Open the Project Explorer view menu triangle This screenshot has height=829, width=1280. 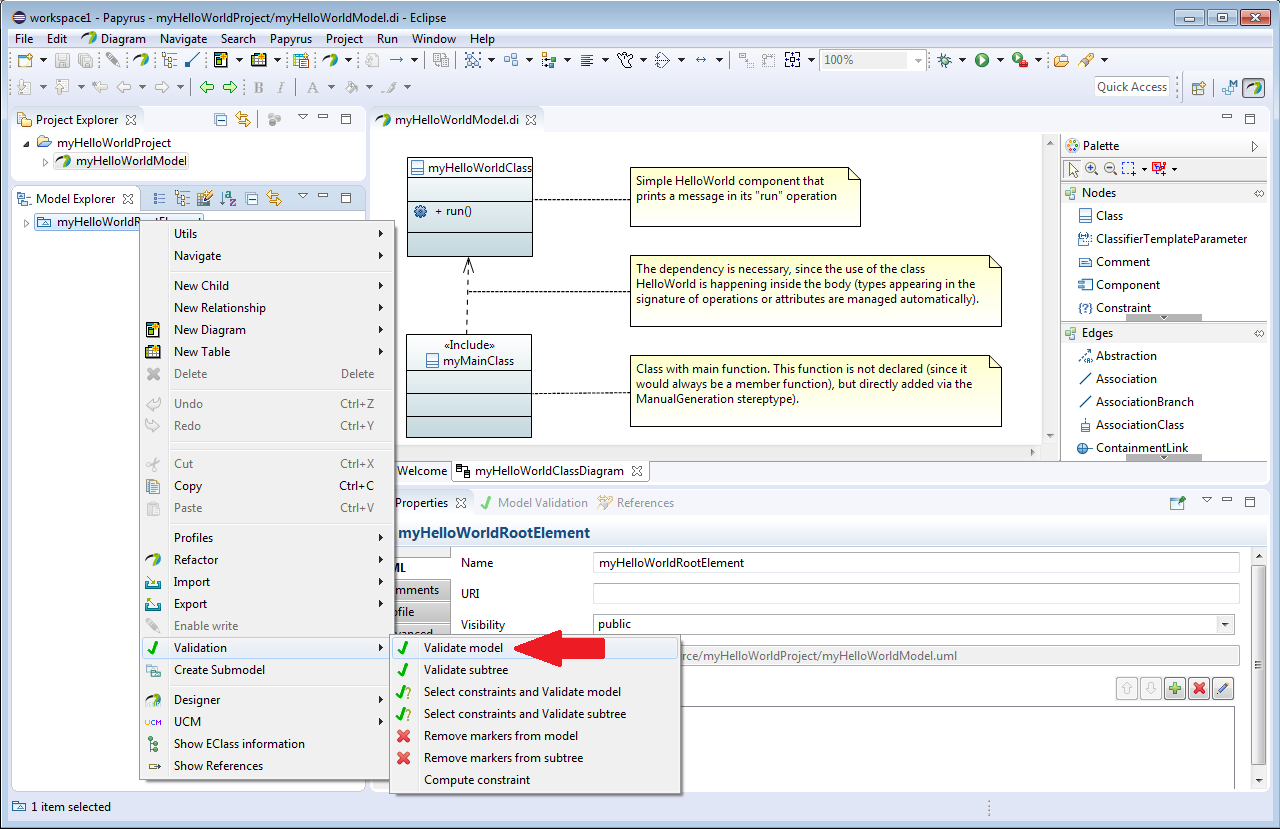tap(303, 119)
